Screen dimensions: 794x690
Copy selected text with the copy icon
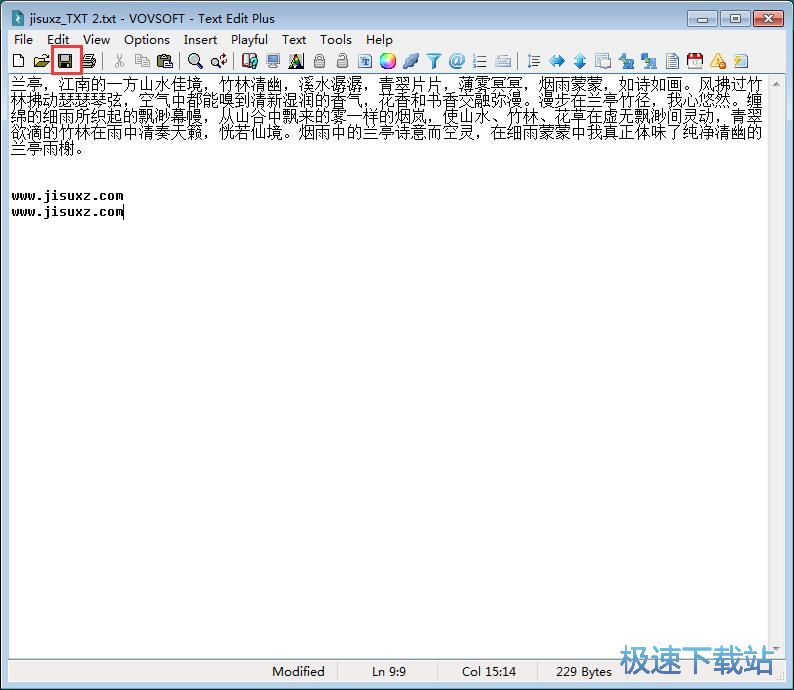(142, 61)
